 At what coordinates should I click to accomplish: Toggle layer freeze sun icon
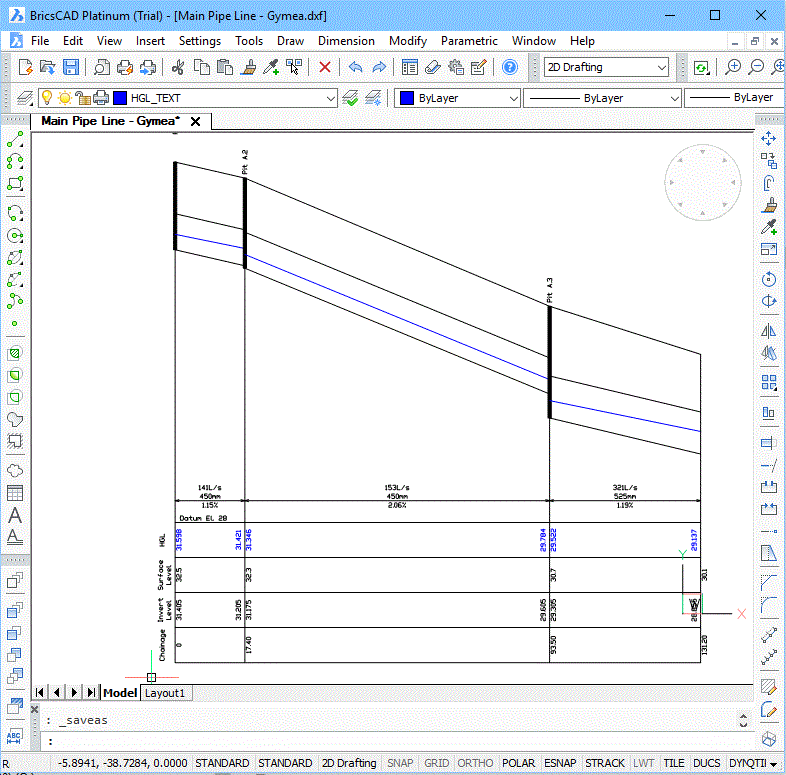pyautogui.click(x=65, y=98)
